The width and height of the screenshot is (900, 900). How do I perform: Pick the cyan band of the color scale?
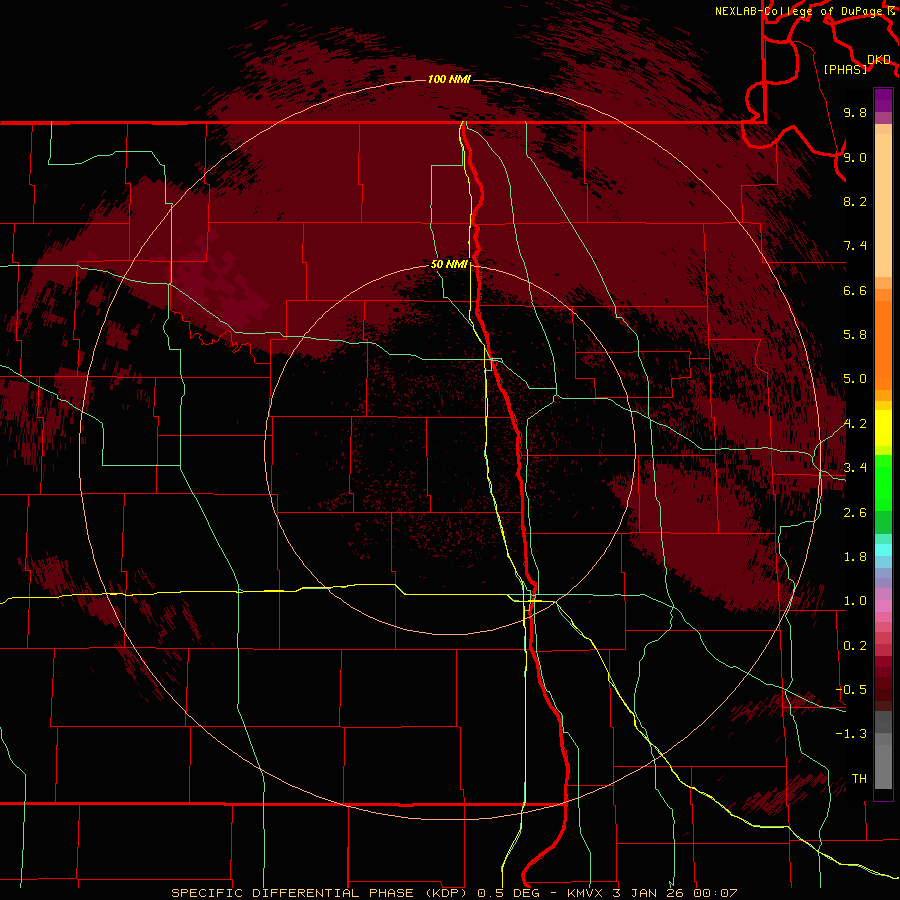pos(883,549)
